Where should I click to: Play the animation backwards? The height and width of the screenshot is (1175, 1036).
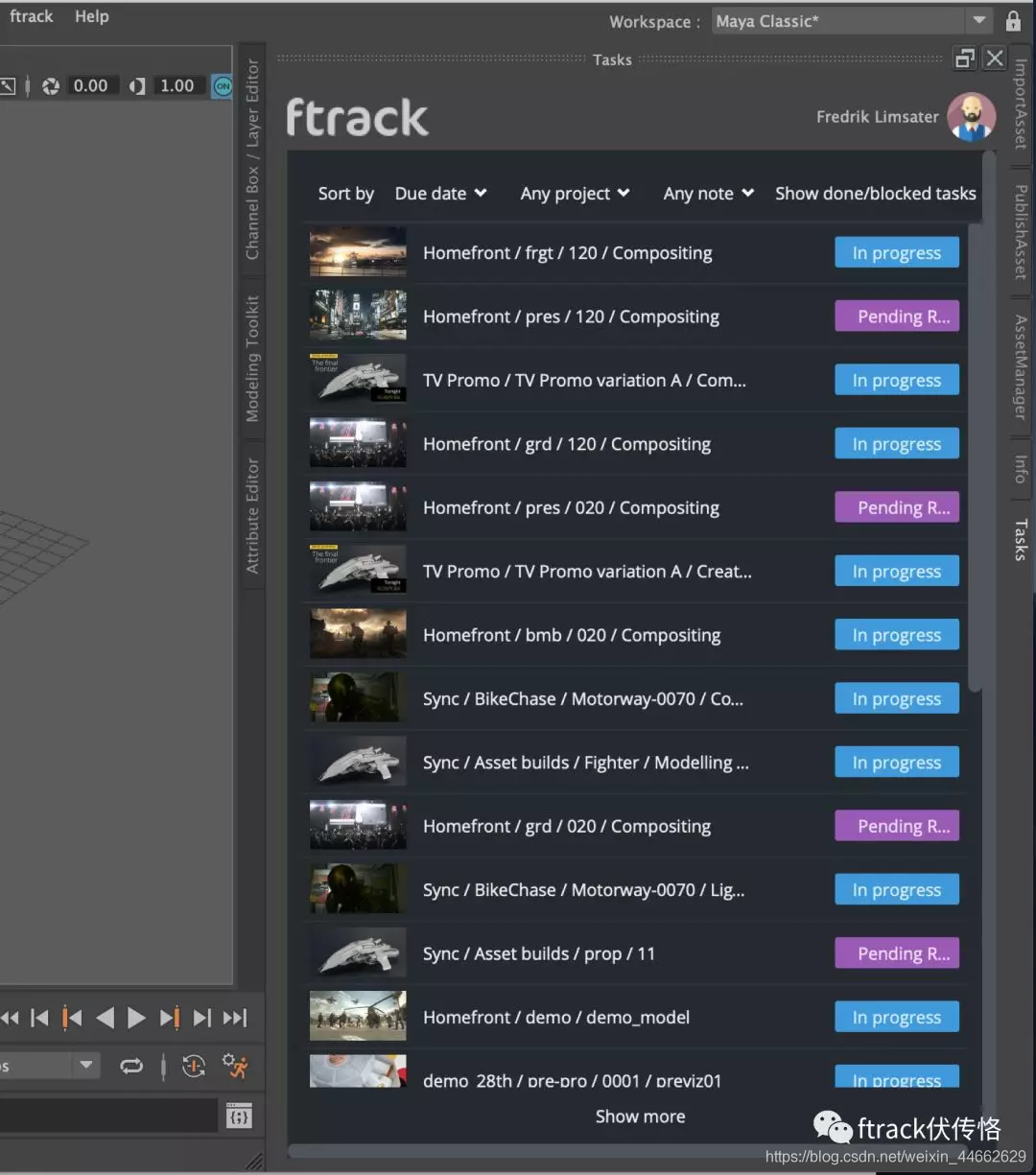point(106,1018)
